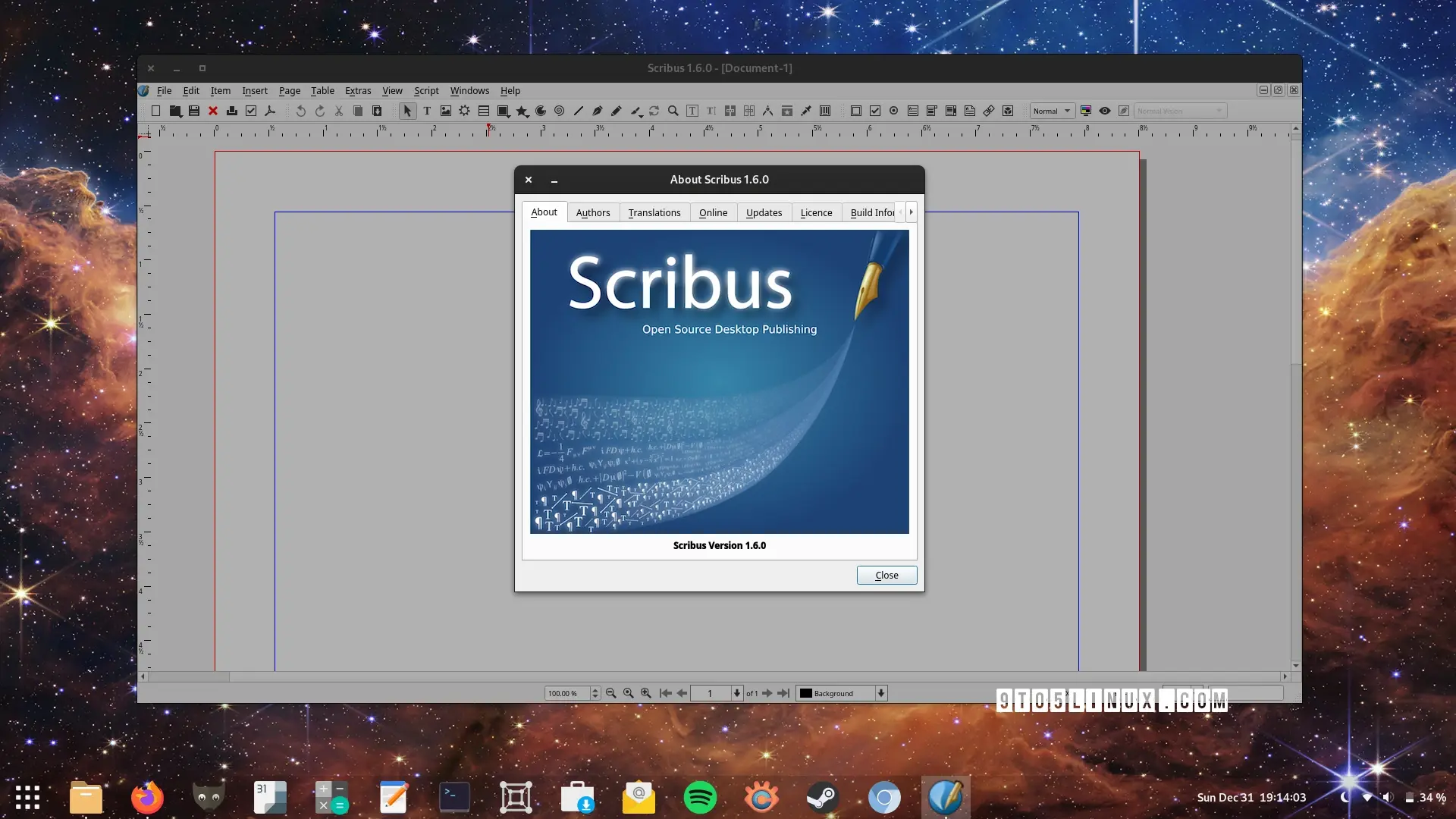The width and height of the screenshot is (1456, 819).
Task: Click the New document icon
Action: click(155, 111)
